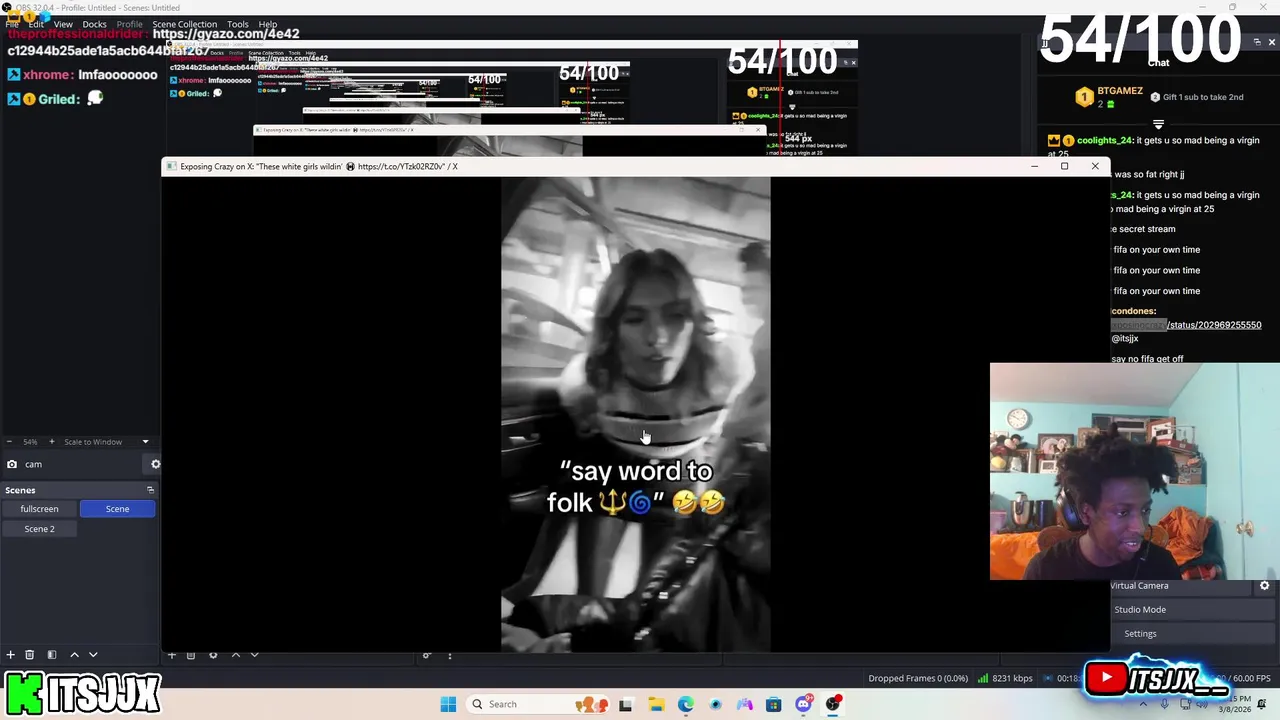The width and height of the screenshot is (1280, 720).
Task: Click the grayscale video in X window
Action: (636, 415)
